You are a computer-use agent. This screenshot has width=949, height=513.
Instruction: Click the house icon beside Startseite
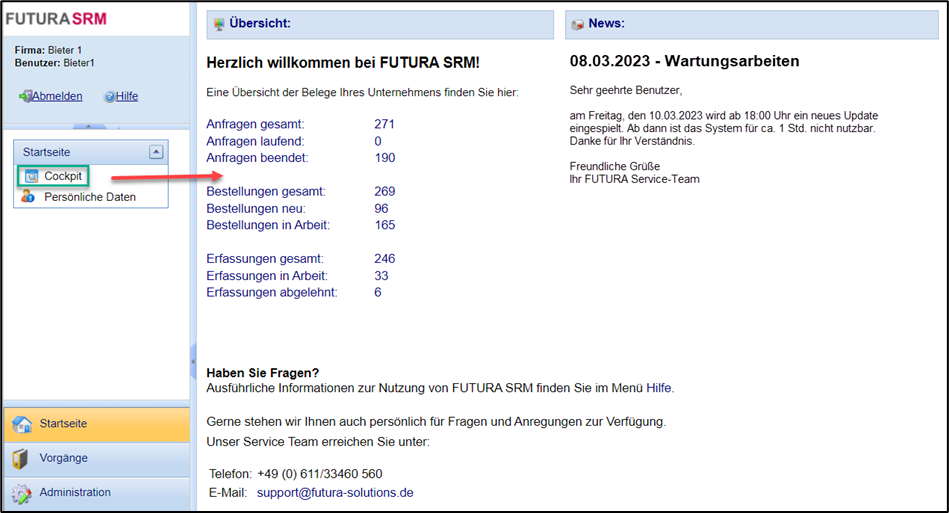tap(21, 424)
